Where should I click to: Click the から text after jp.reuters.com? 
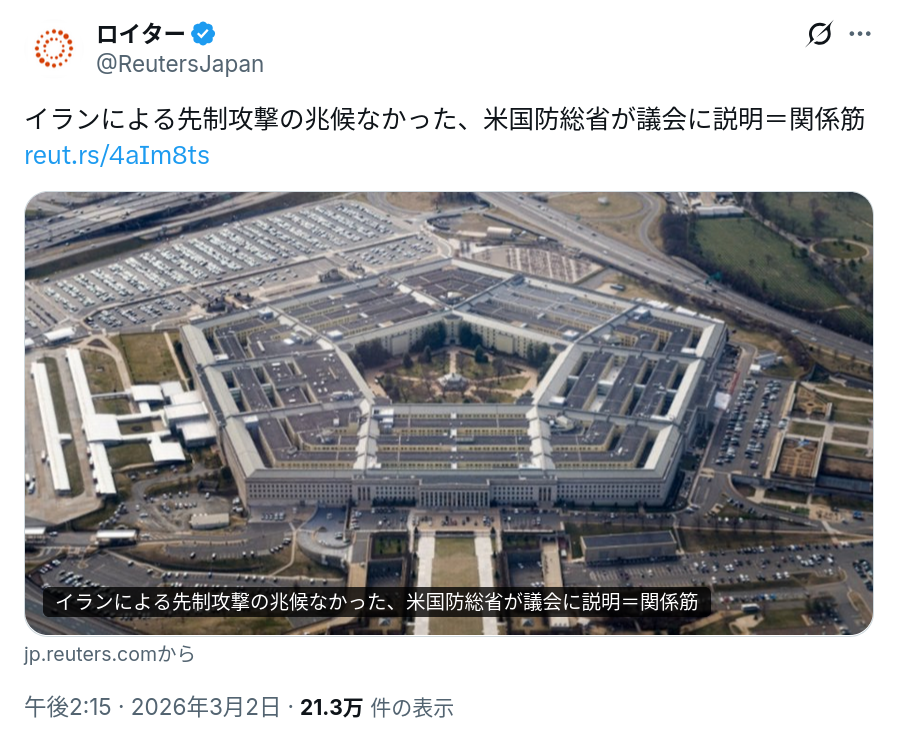[176, 654]
